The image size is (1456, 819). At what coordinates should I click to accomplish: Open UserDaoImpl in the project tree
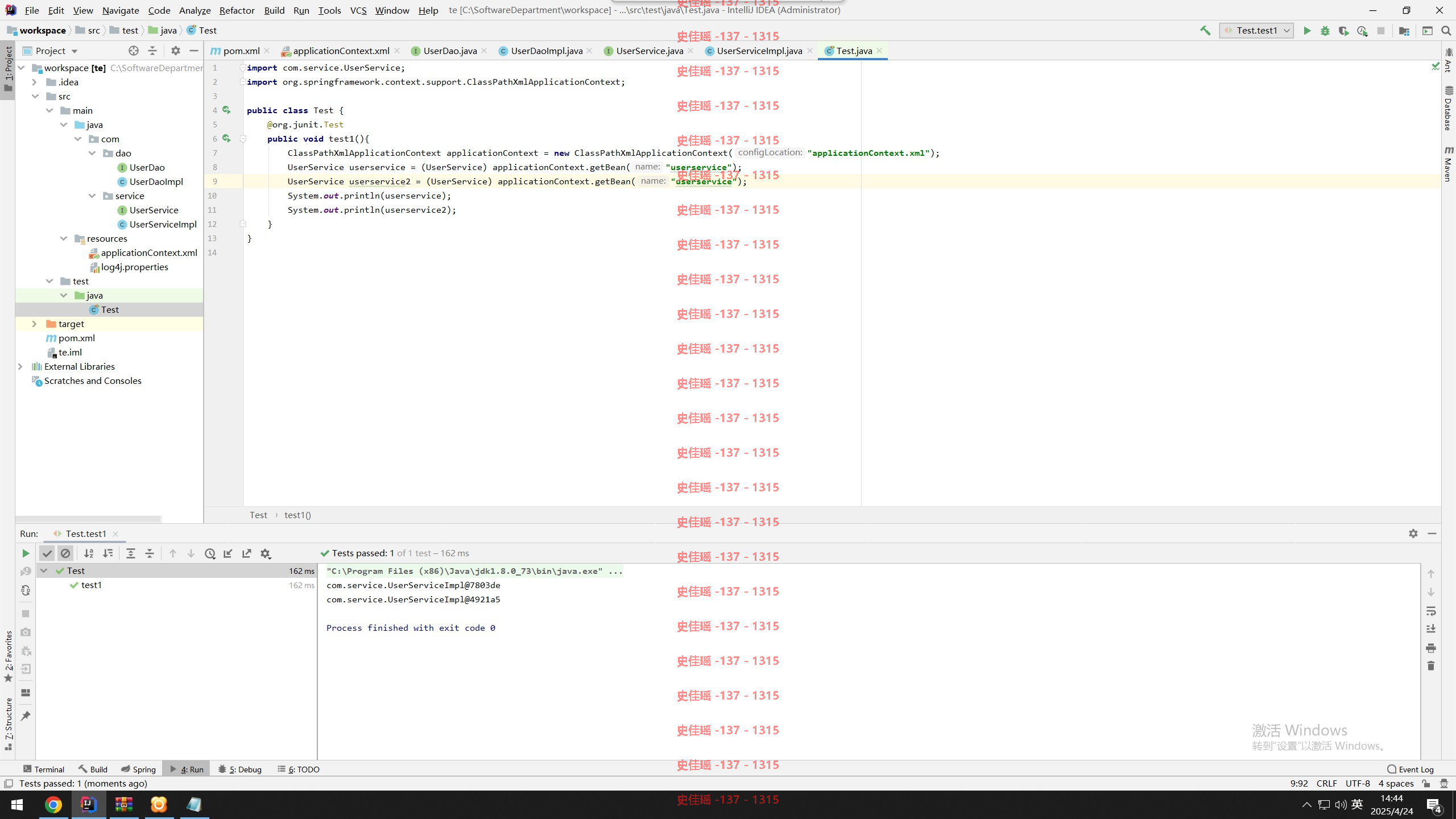156,181
